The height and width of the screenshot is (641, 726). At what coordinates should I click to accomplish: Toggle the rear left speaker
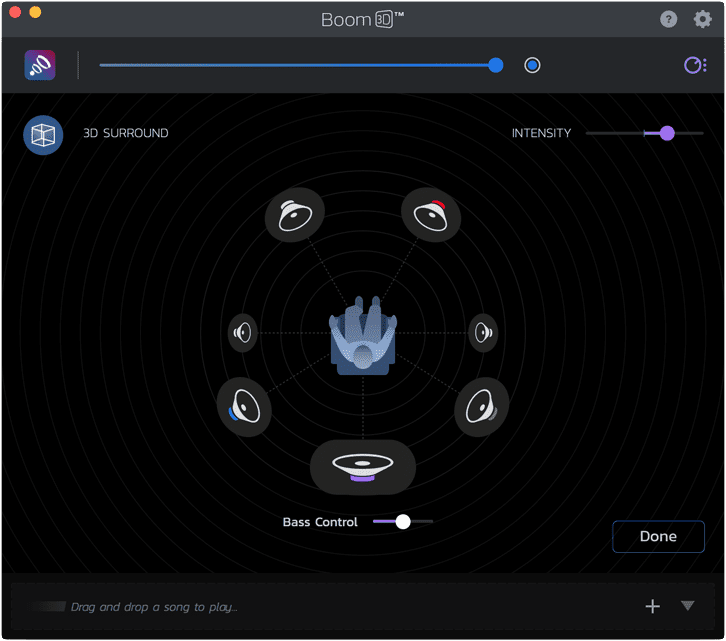click(244, 407)
